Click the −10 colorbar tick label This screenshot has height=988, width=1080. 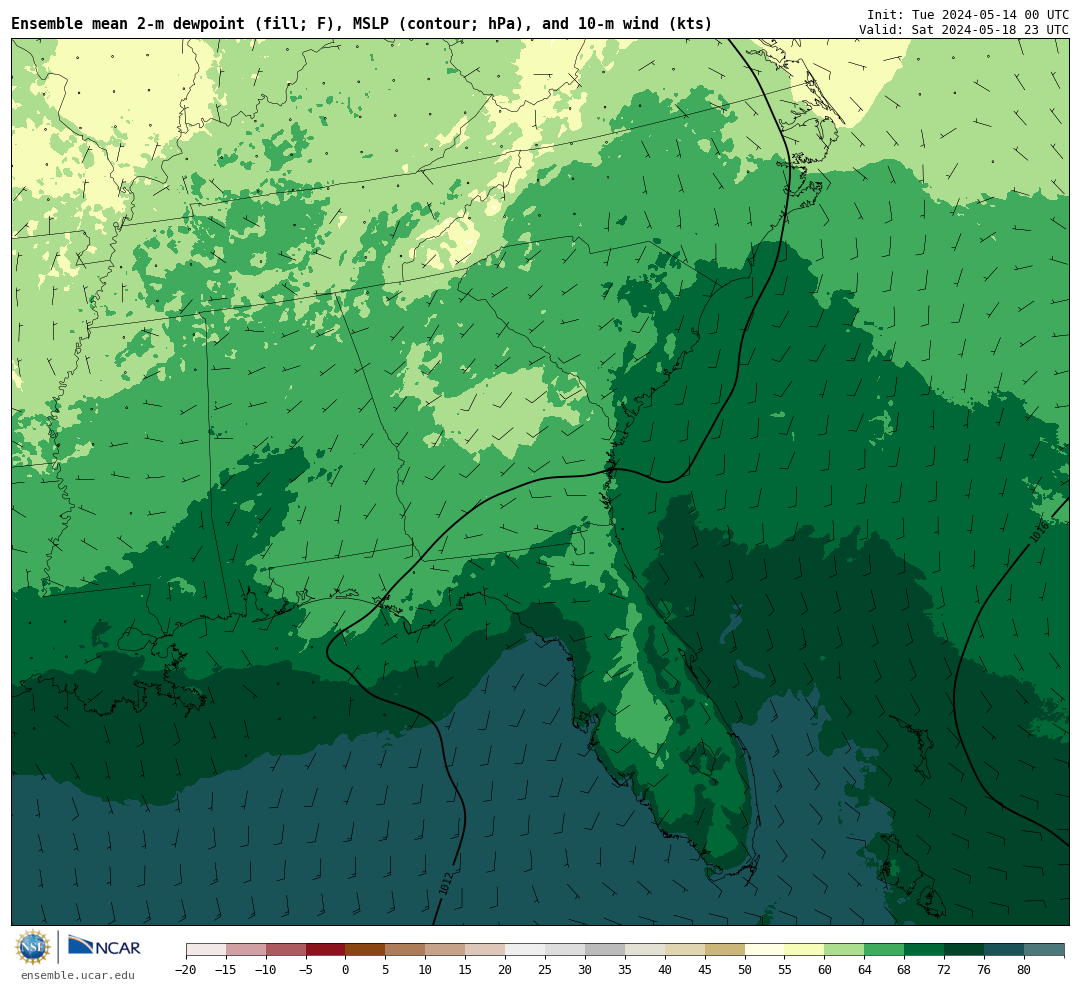pos(266,969)
